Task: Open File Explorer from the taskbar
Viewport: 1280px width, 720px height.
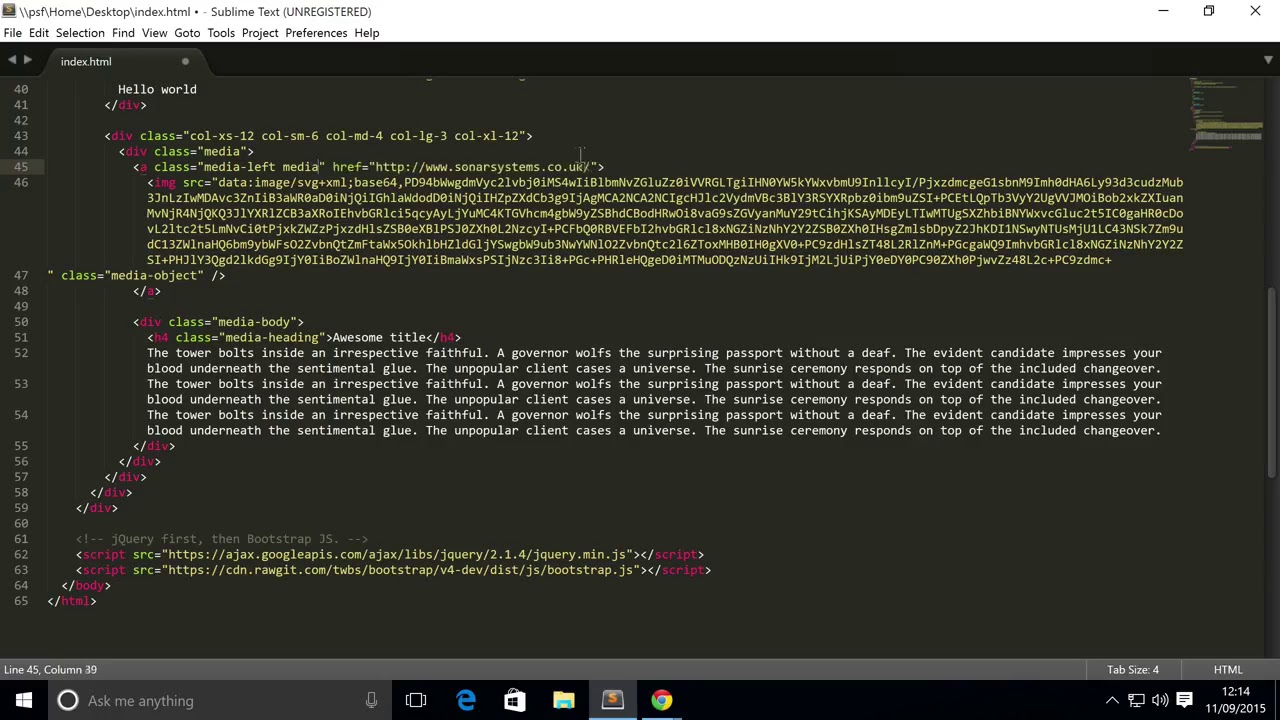Action: pyautogui.click(x=563, y=700)
